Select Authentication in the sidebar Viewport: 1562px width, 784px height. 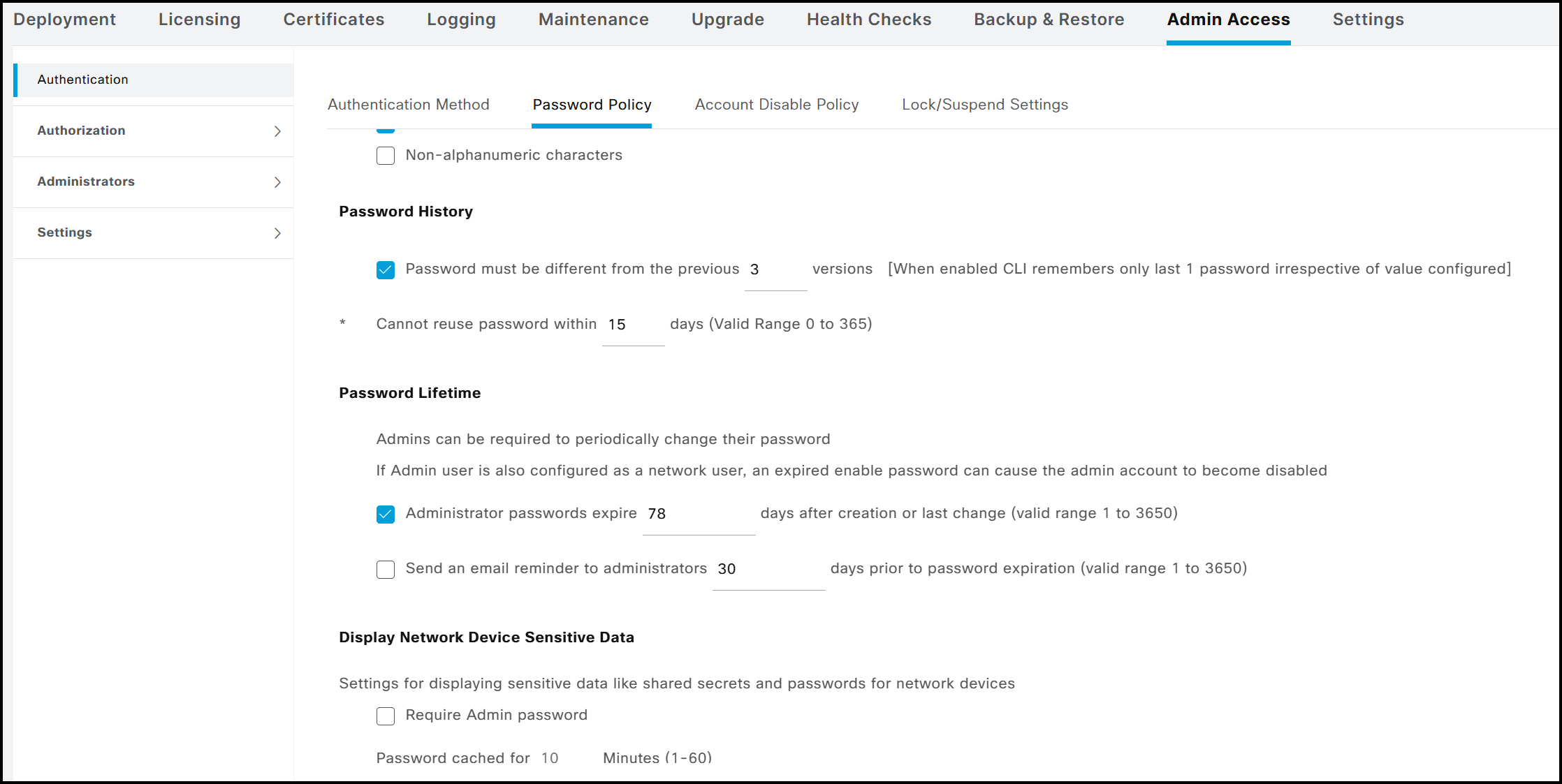(x=83, y=80)
